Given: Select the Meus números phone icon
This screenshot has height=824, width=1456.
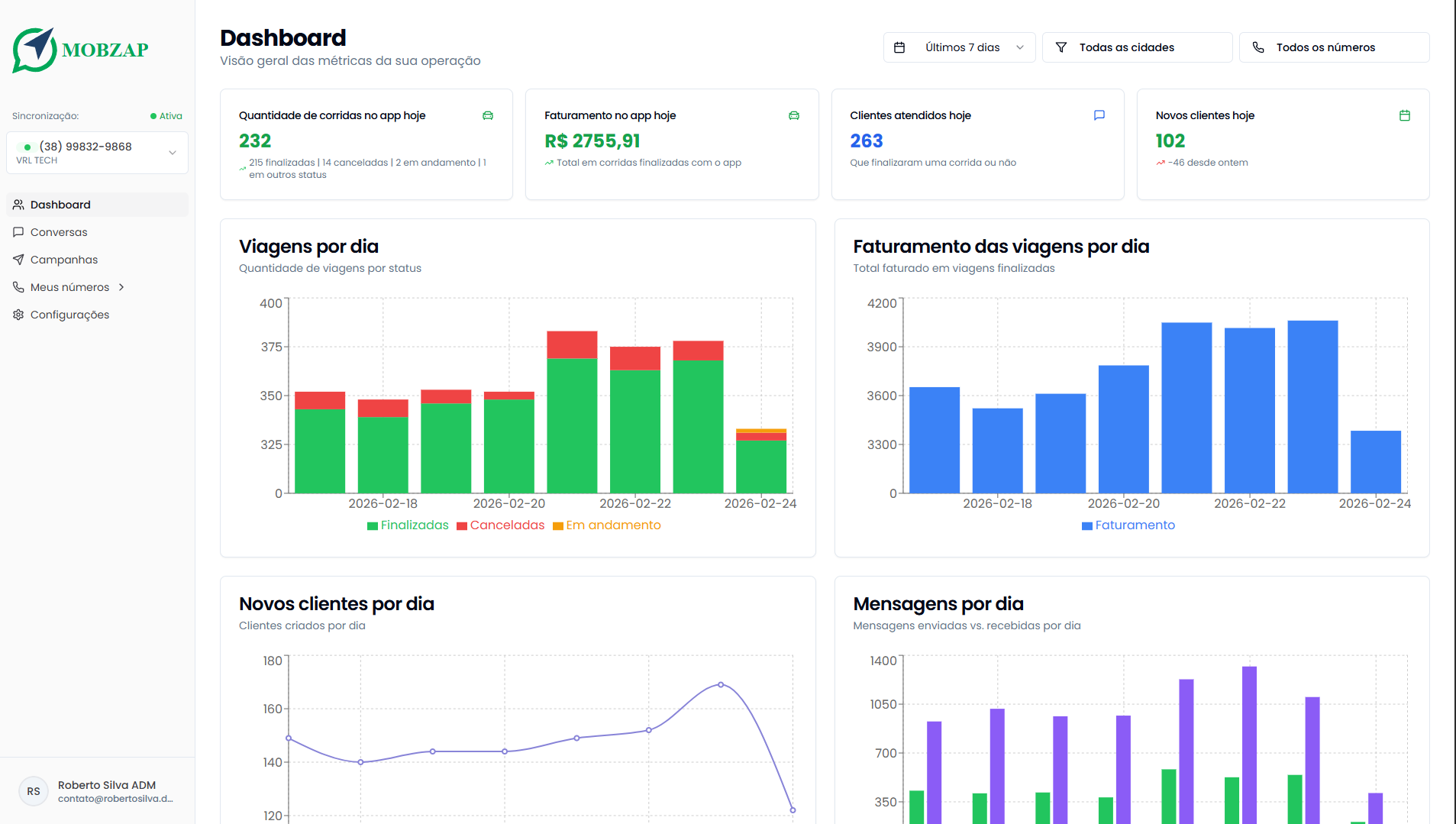Looking at the screenshot, I should [x=18, y=286].
